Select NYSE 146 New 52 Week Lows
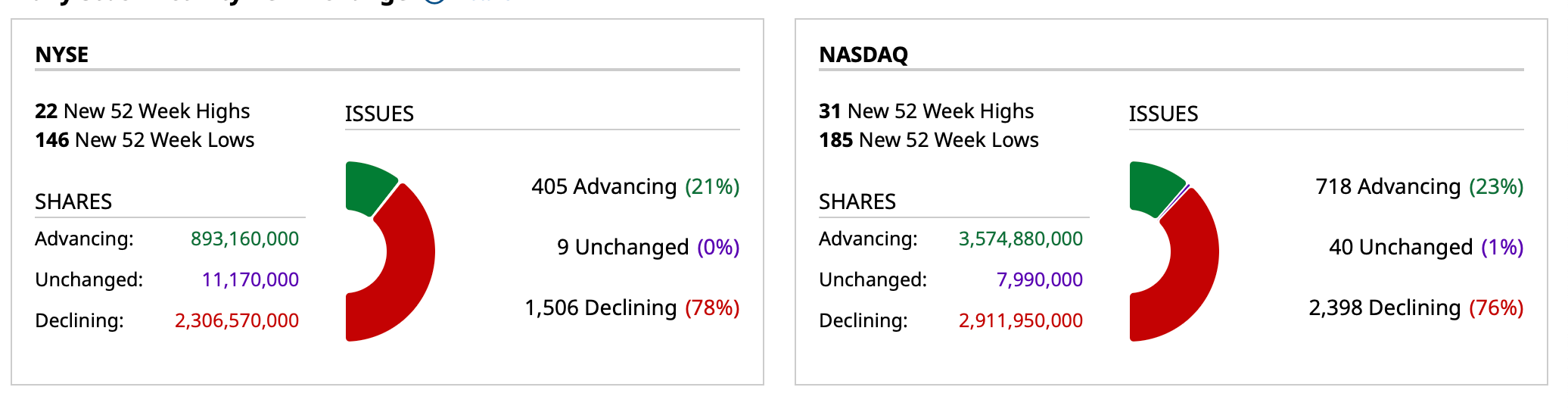The width and height of the screenshot is (1568, 409). pos(145,140)
